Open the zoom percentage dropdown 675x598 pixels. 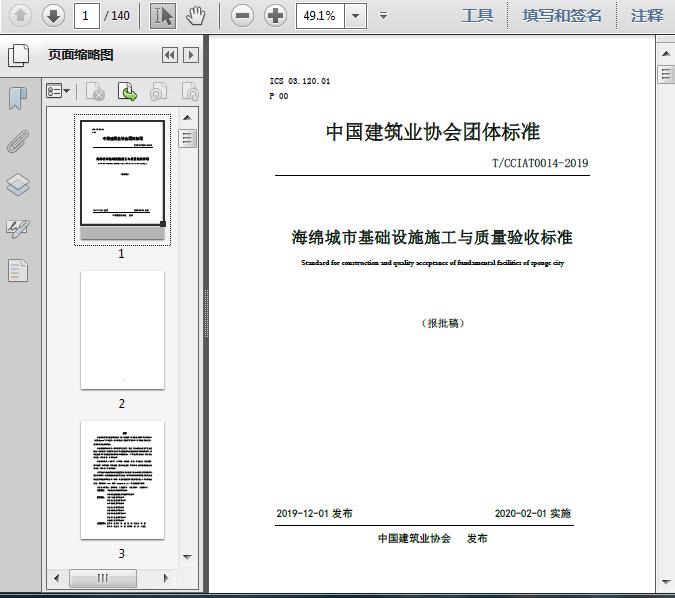point(357,16)
